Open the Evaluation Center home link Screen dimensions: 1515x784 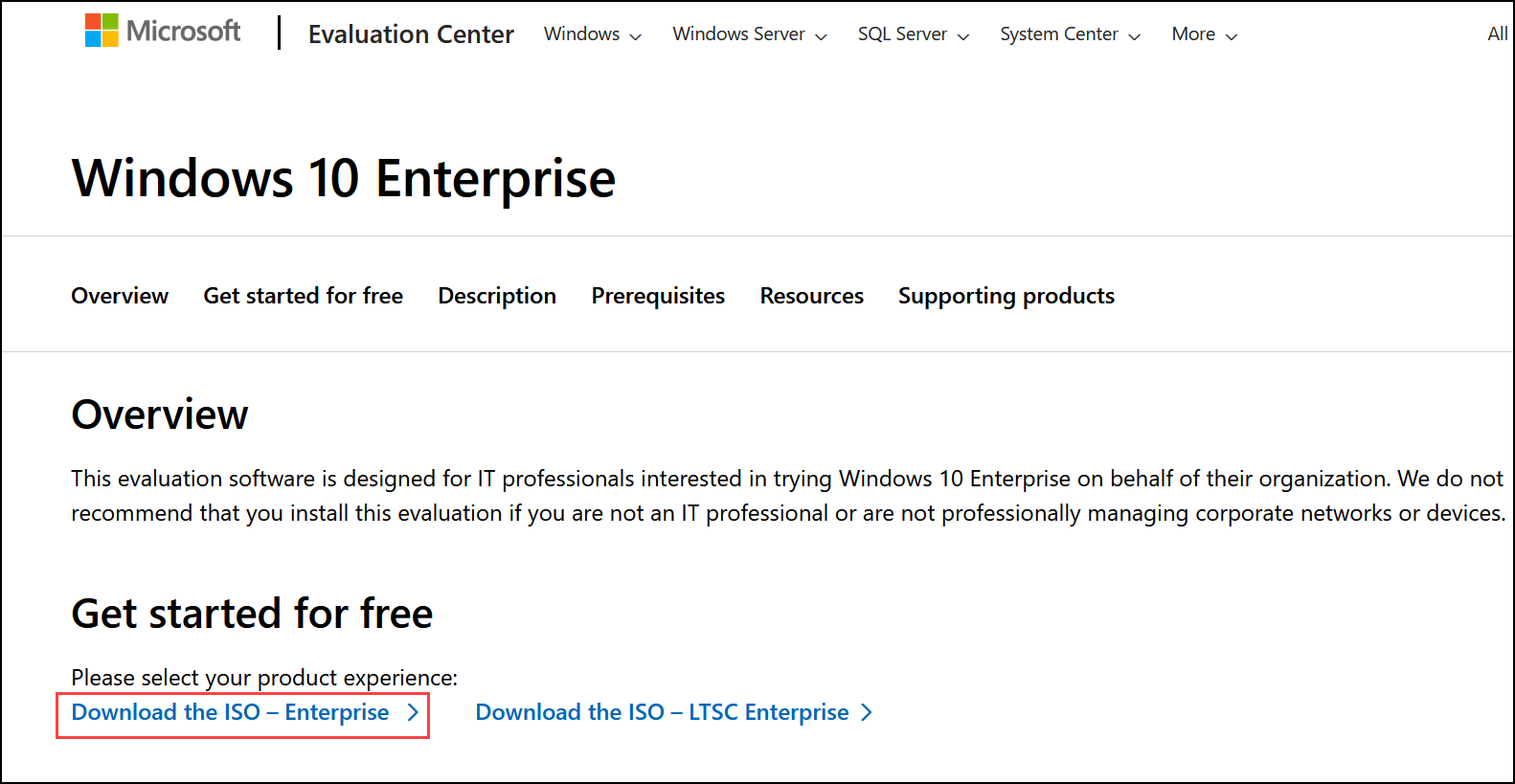click(x=411, y=34)
